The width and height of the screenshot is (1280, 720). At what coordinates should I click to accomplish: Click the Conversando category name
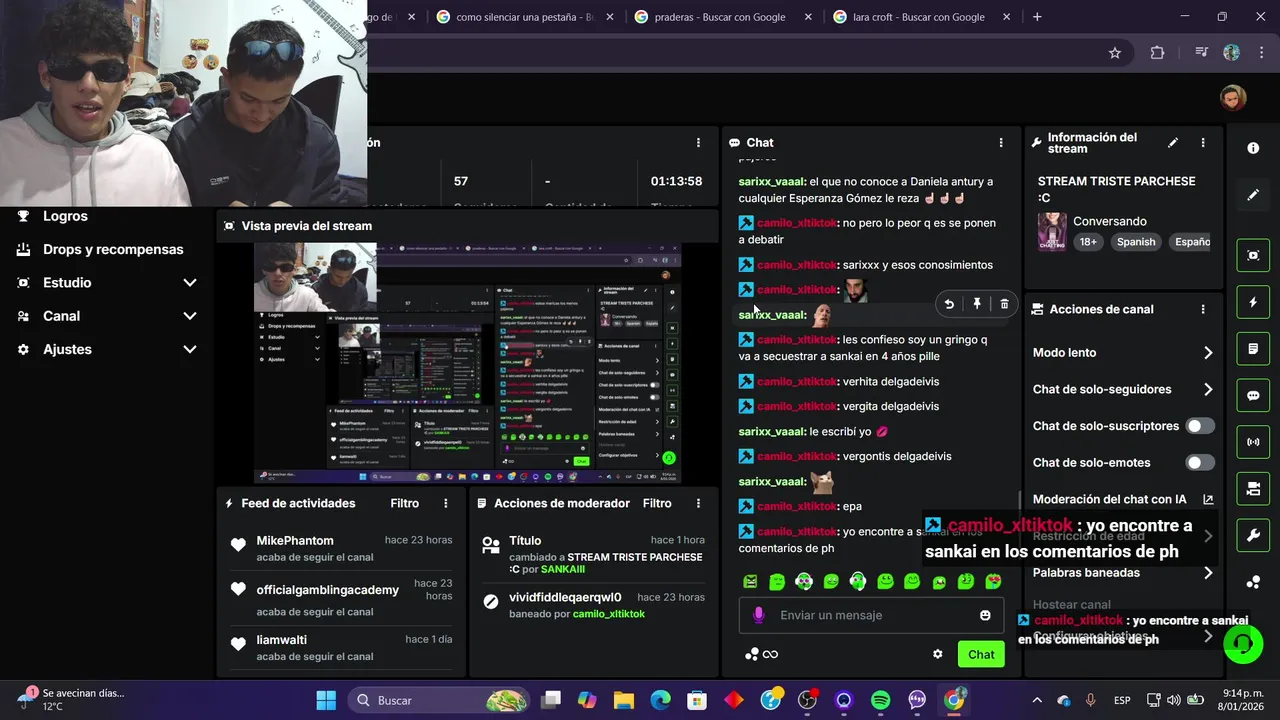click(1110, 221)
